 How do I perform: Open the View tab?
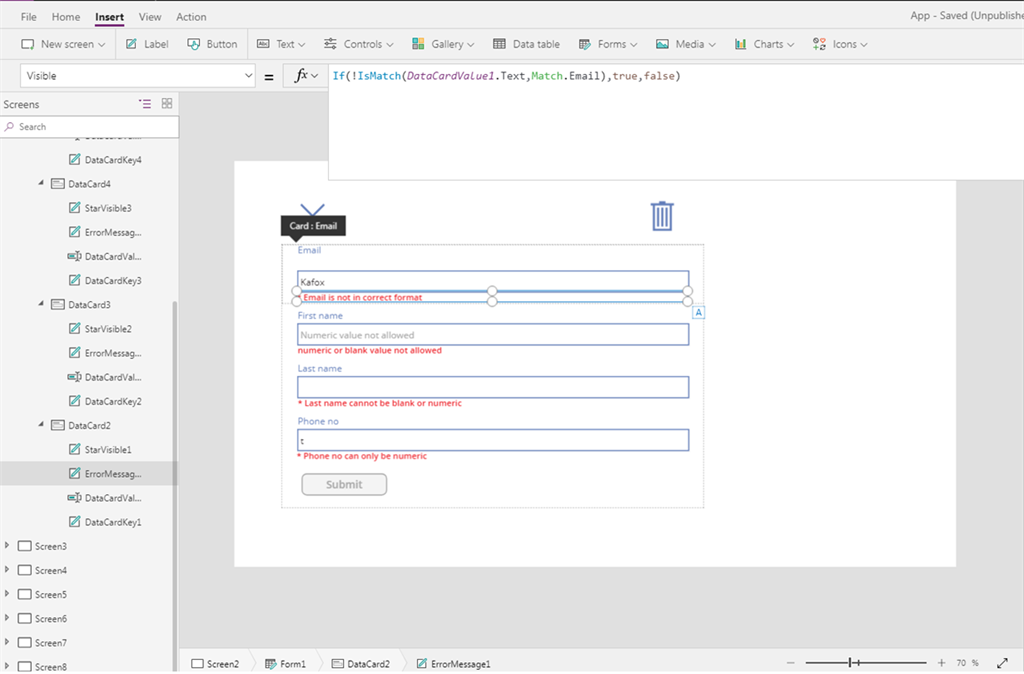(150, 17)
